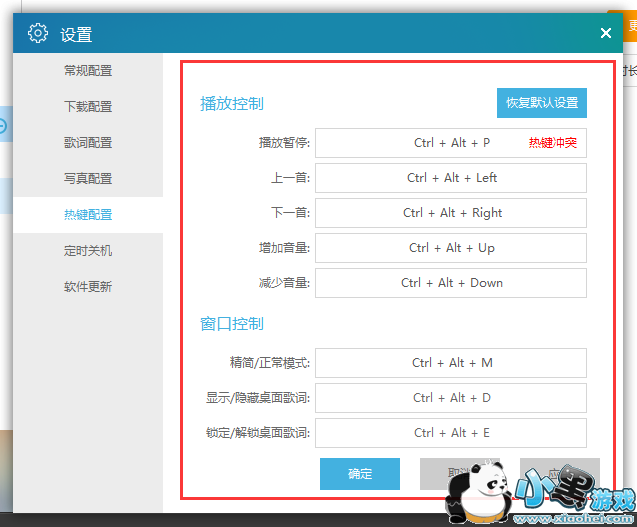Click the 播放控制 section heading
This screenshot has width=637, height=527.
(x=232, y=104)
